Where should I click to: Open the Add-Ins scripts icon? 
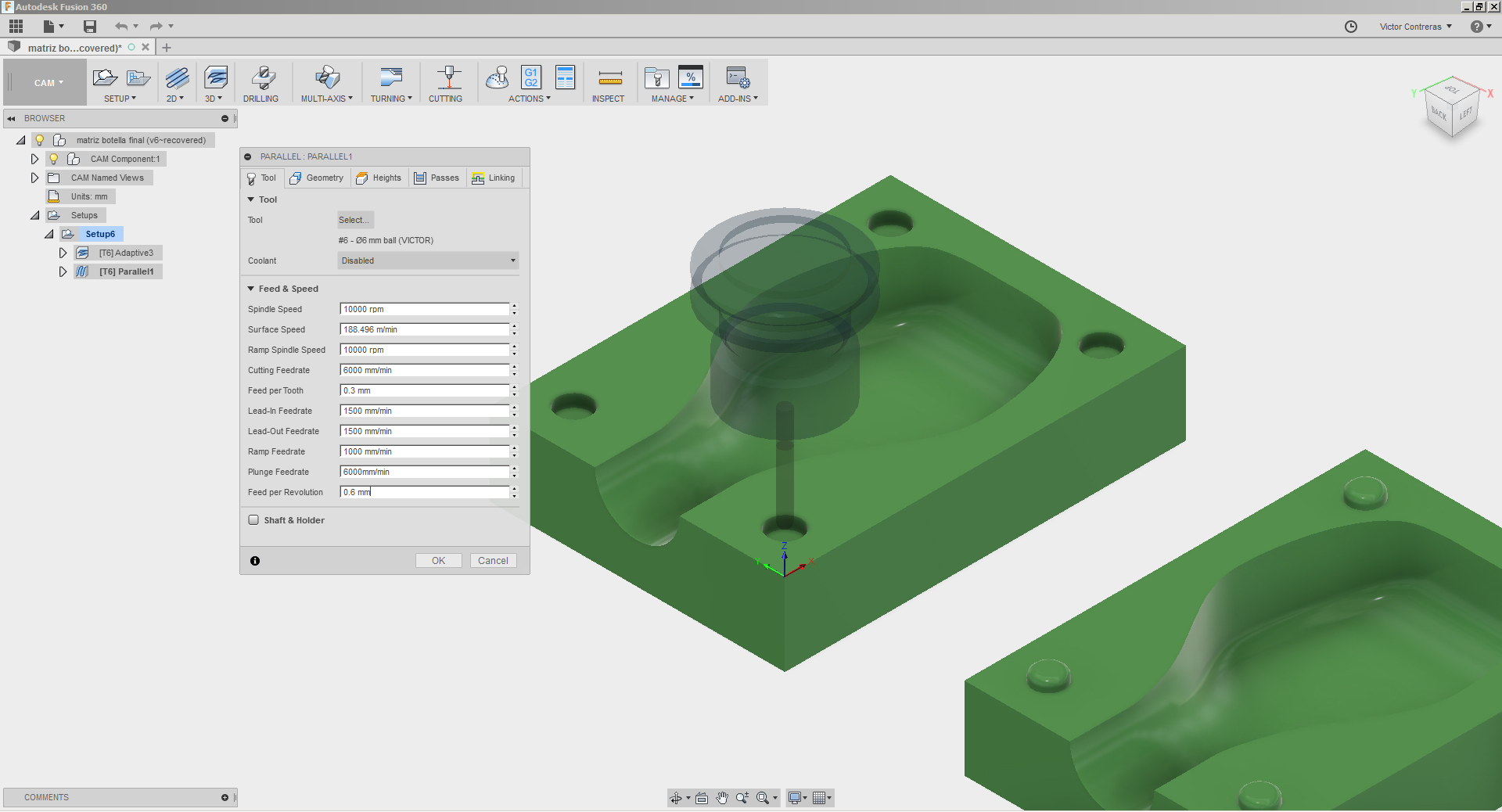[x=738, y=77]
